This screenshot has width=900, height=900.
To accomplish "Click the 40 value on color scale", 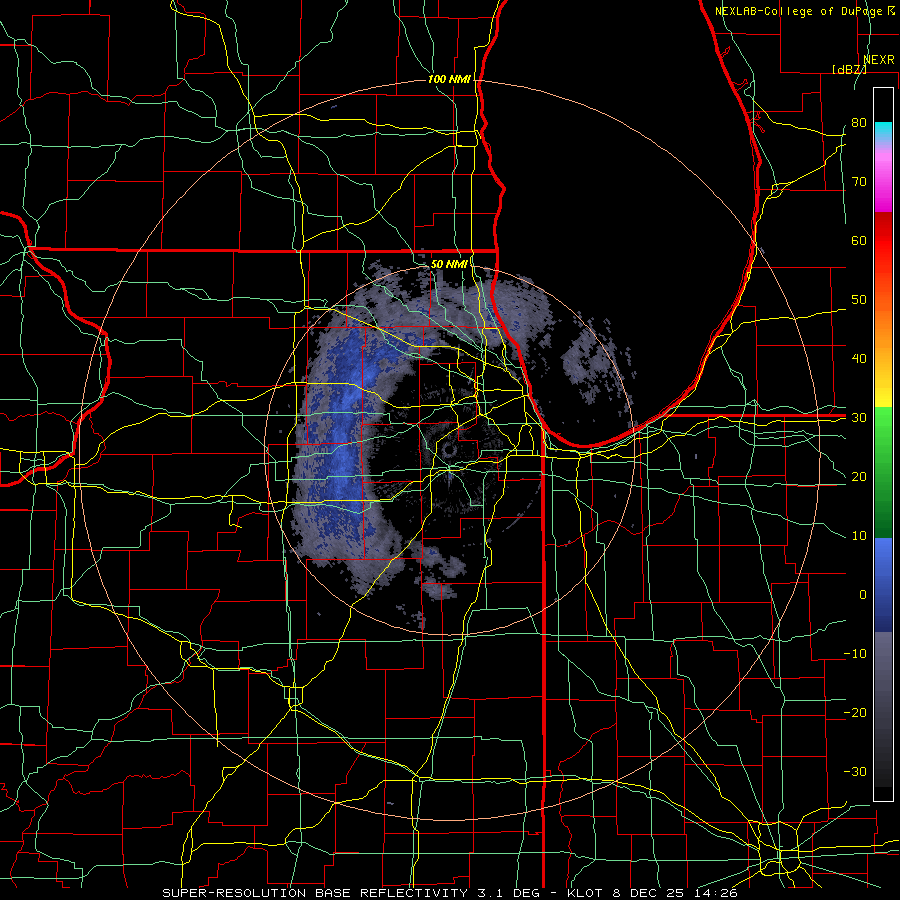I will [x=859, y=359].
